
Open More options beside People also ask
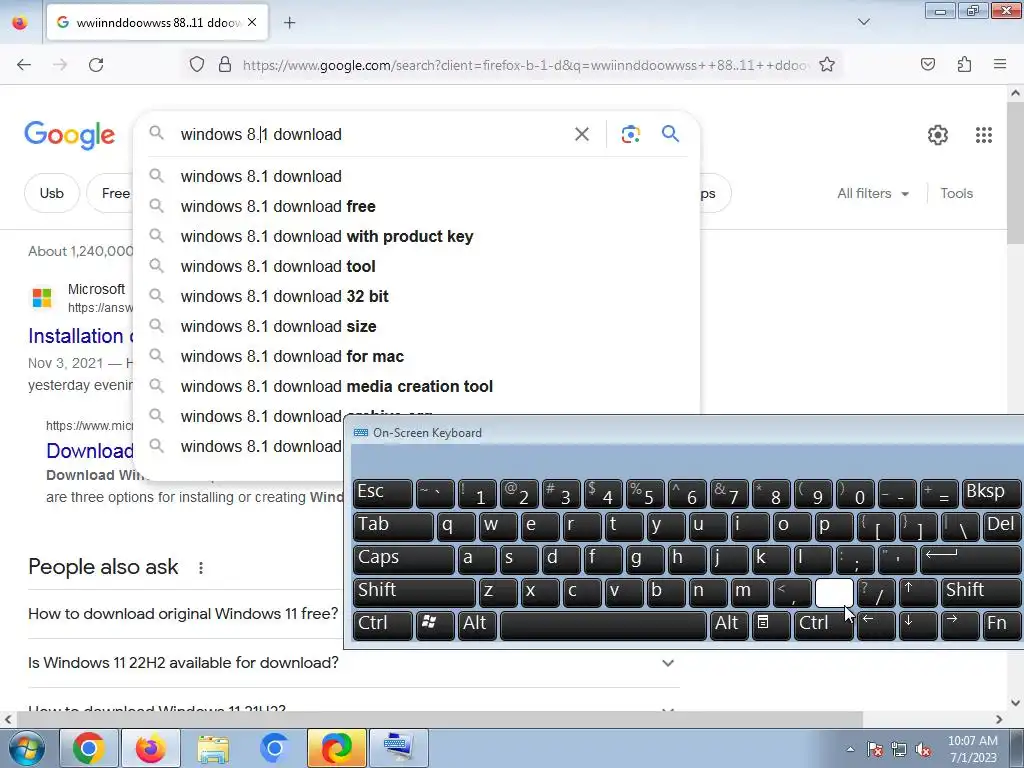200,568
